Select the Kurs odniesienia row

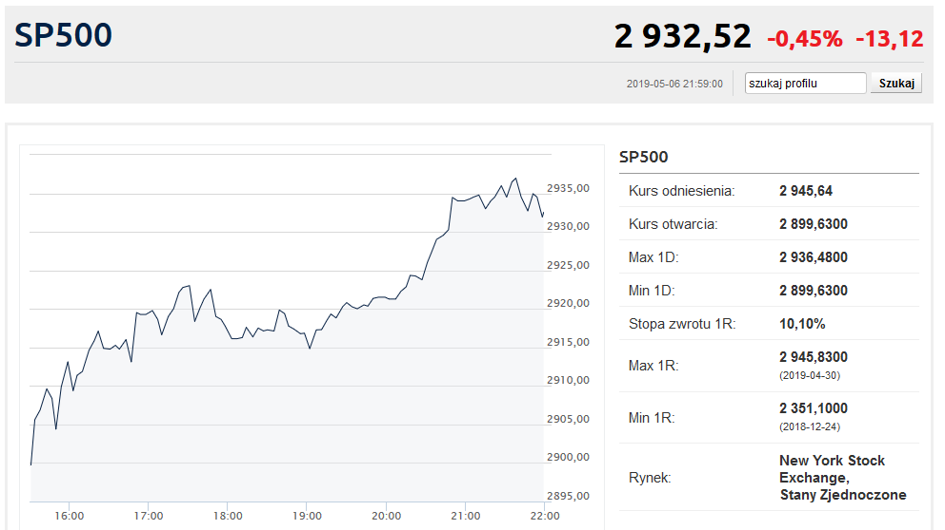pyautogui.click(x=769, y=191)
